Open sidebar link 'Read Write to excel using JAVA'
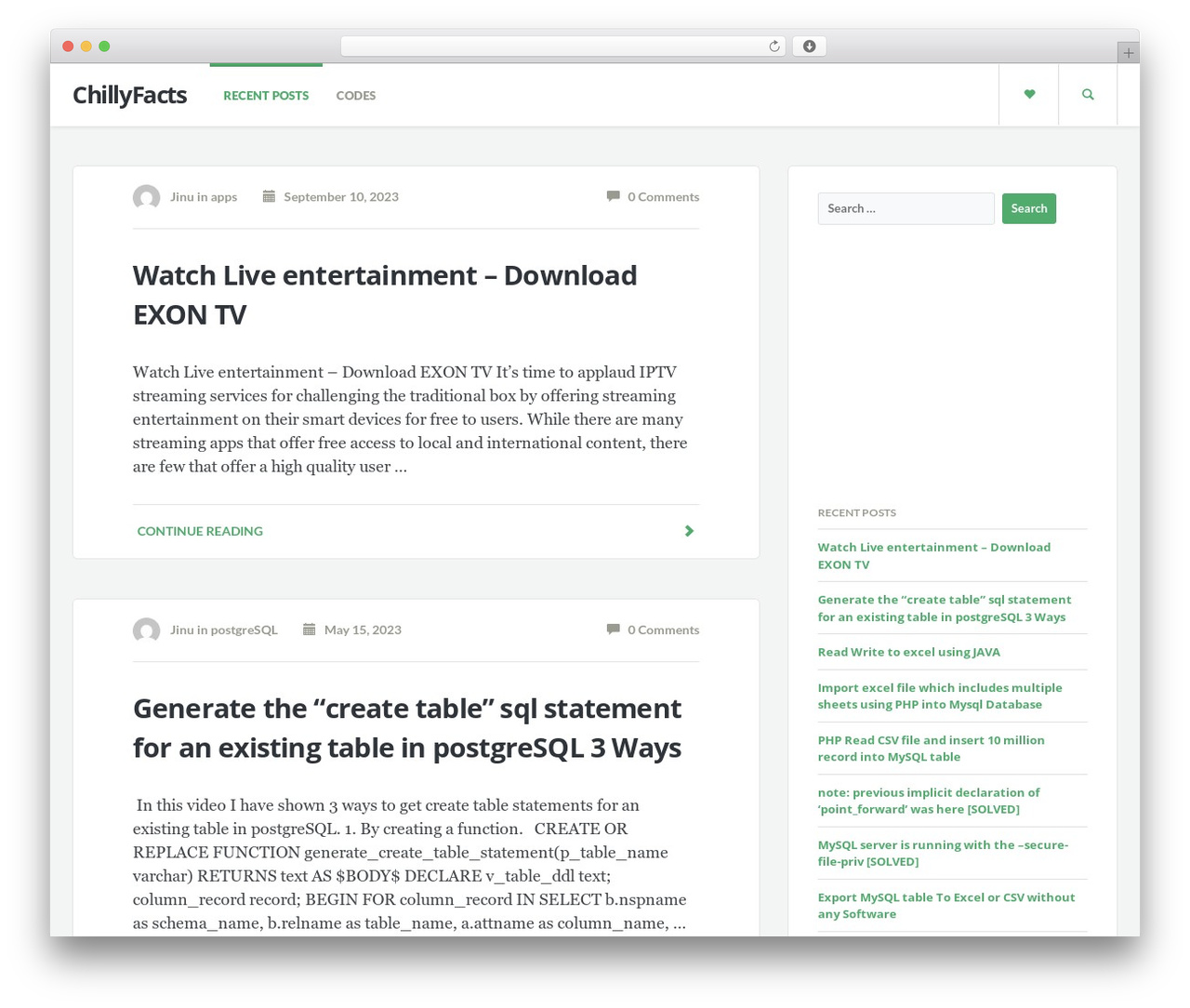Image resolution: width=1190 pixels, height=1008 pixels. (909, 652)
